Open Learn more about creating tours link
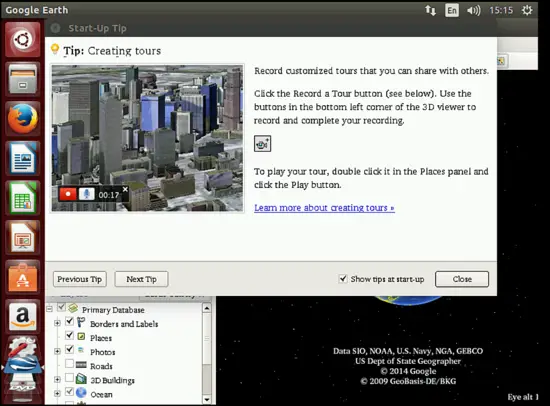Screen dimensions: 550x406 [x=324, y=208]
